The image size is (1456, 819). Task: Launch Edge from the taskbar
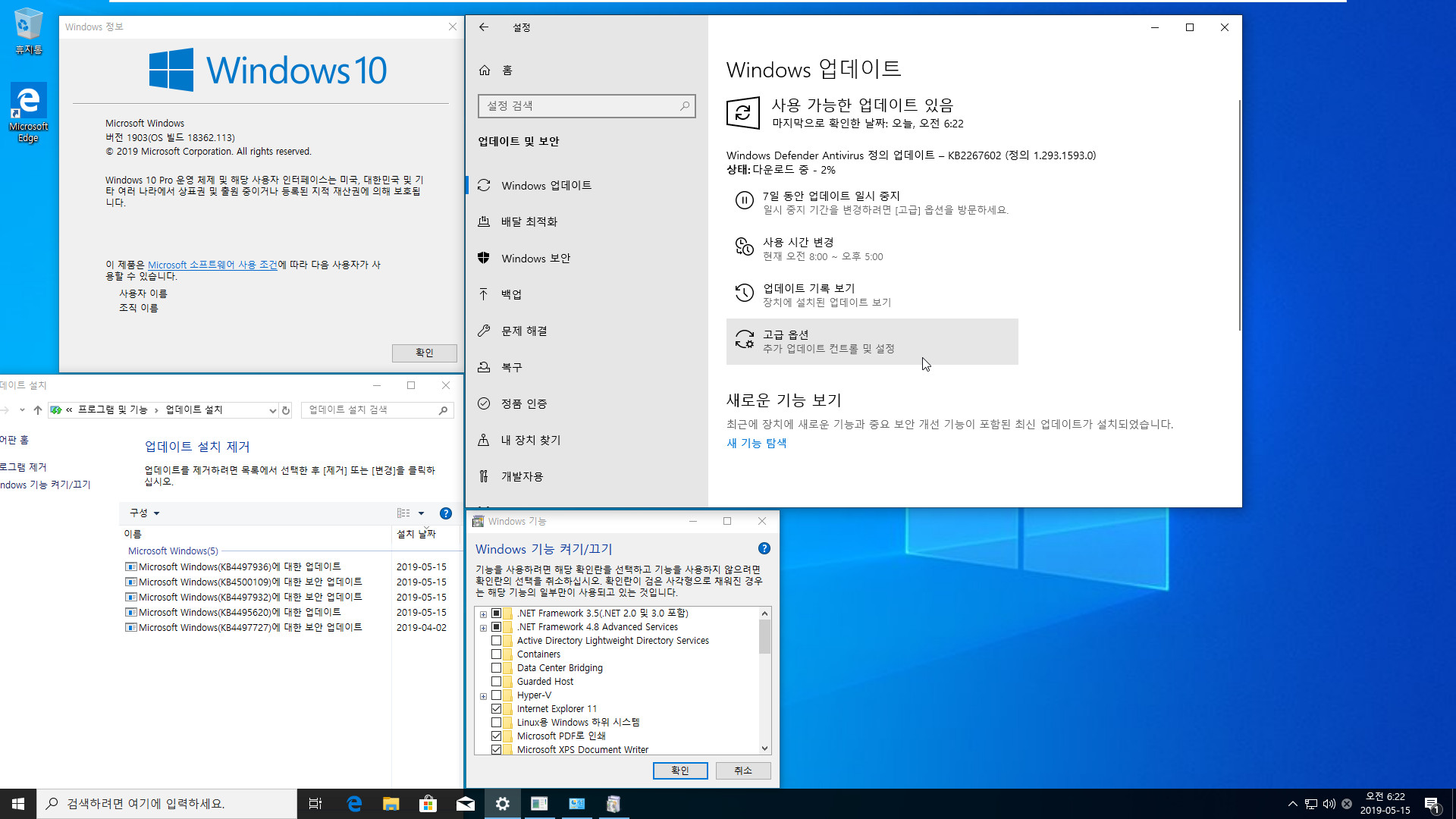353,804
